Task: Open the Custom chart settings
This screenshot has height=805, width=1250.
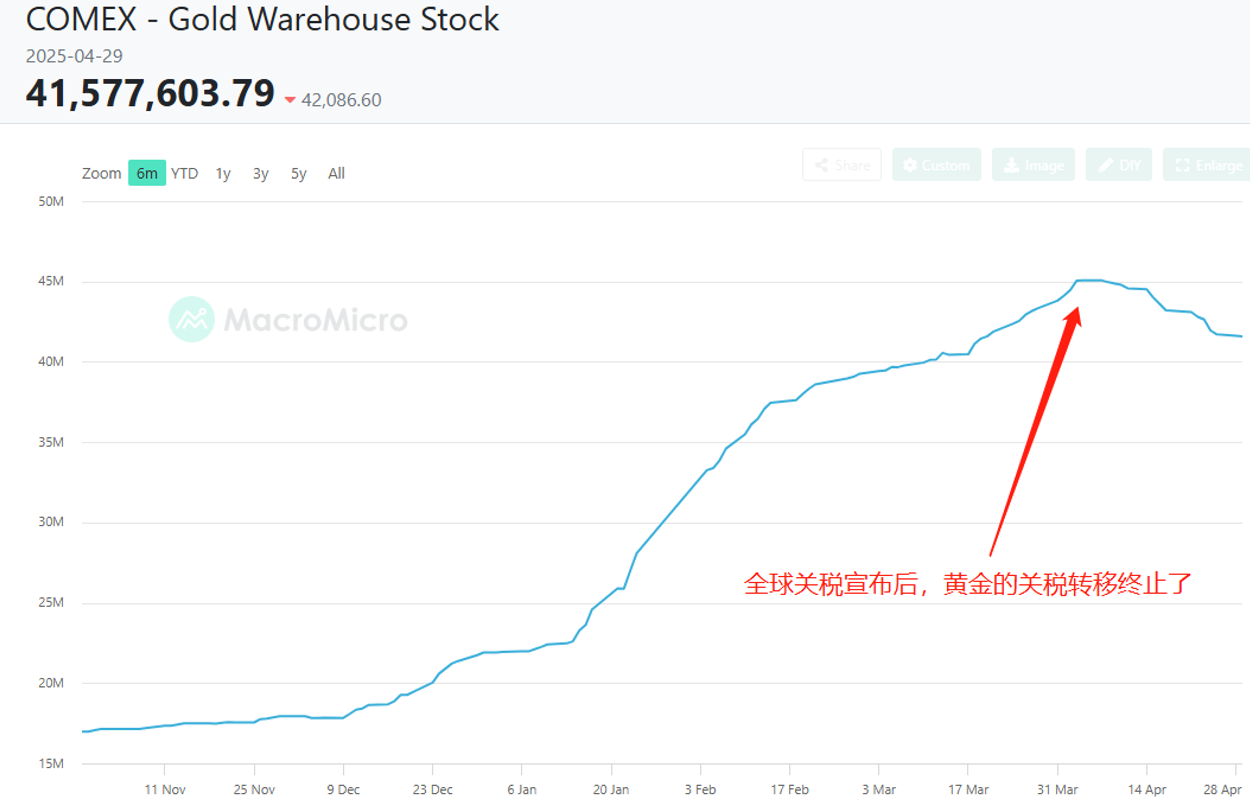Action: [936, 165]
